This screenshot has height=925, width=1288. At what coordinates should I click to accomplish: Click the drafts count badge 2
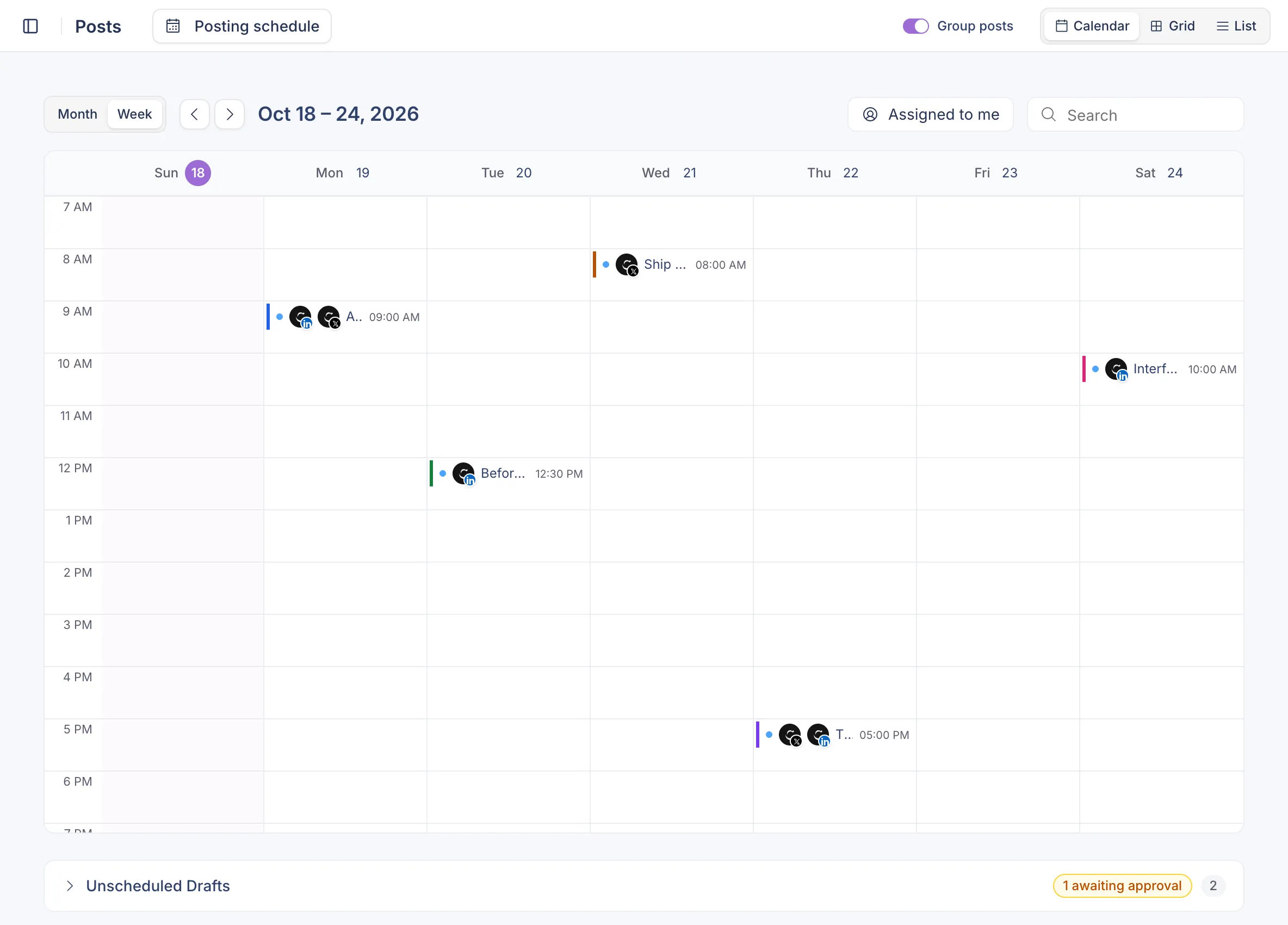(1213, 886)
